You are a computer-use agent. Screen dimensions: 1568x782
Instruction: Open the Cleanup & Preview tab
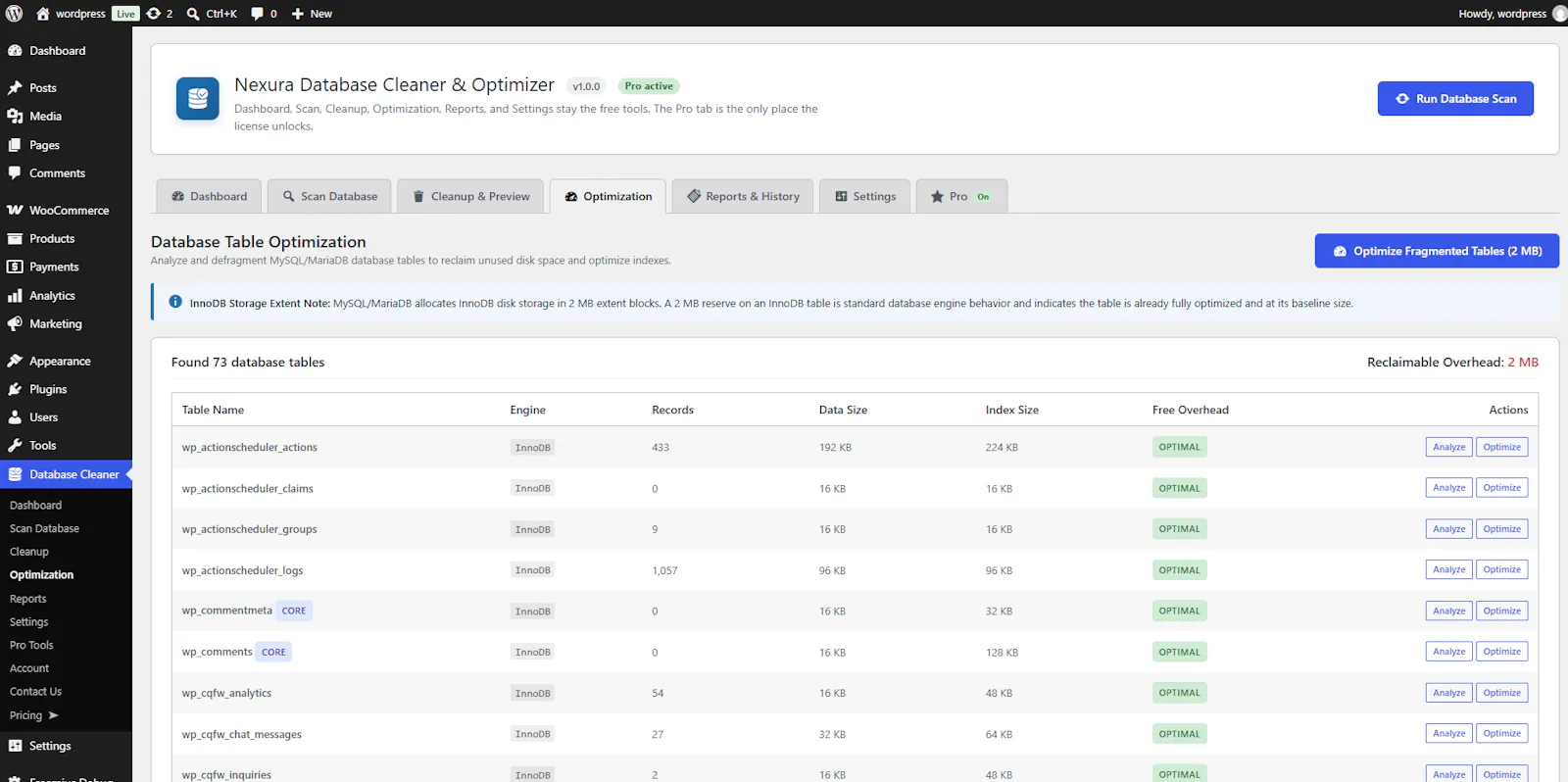470,196
